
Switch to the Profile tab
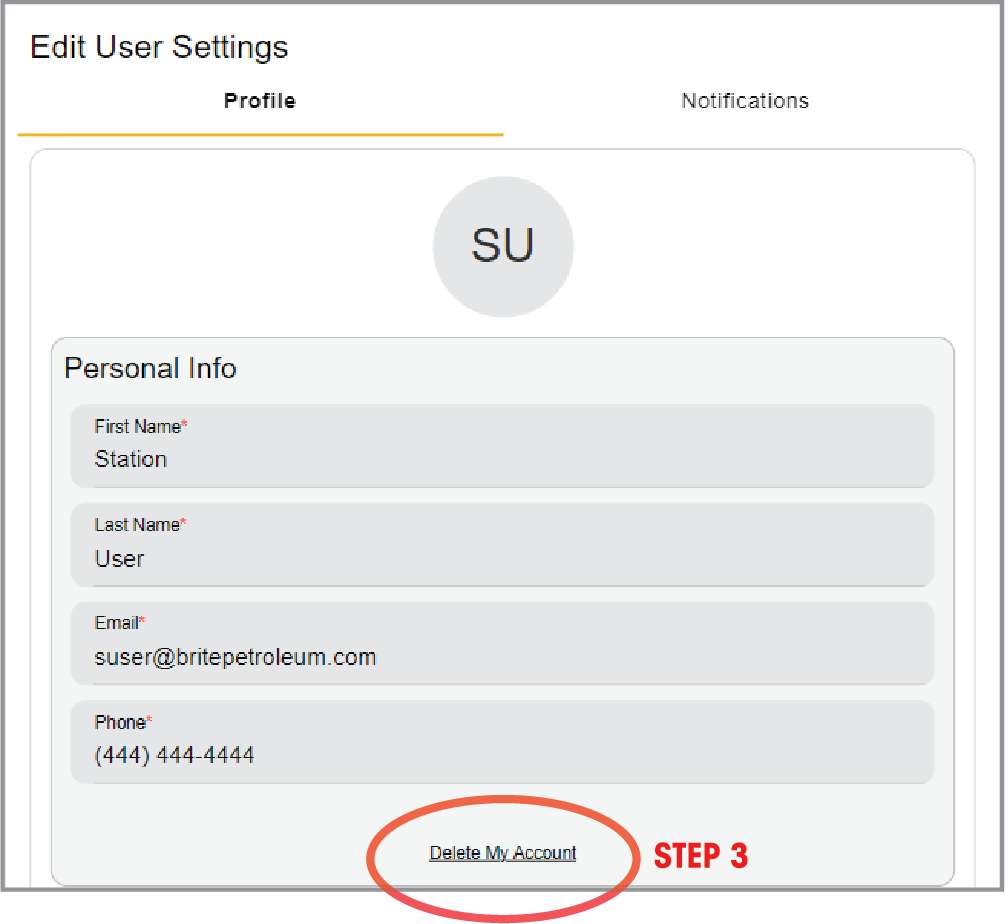(260, 101)
